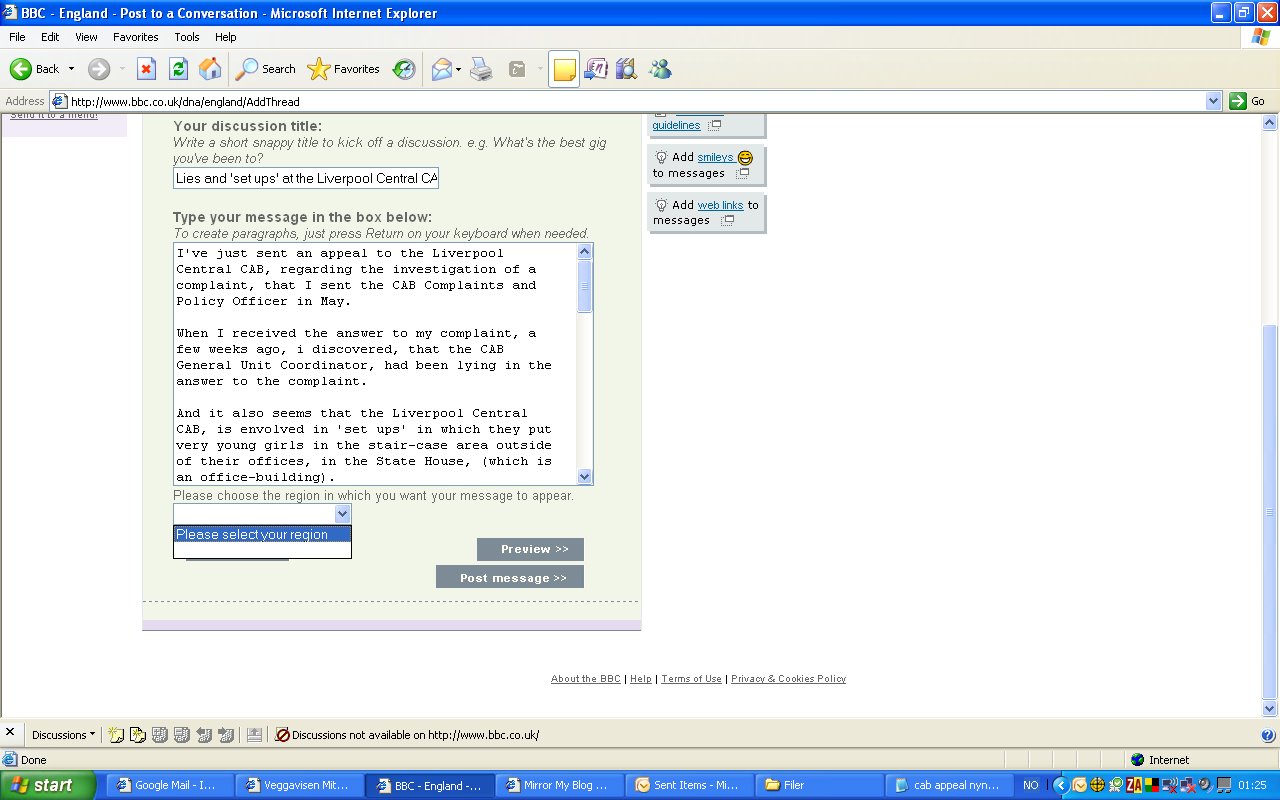Open the Filer folder taskbar button

tap(819, 785)
